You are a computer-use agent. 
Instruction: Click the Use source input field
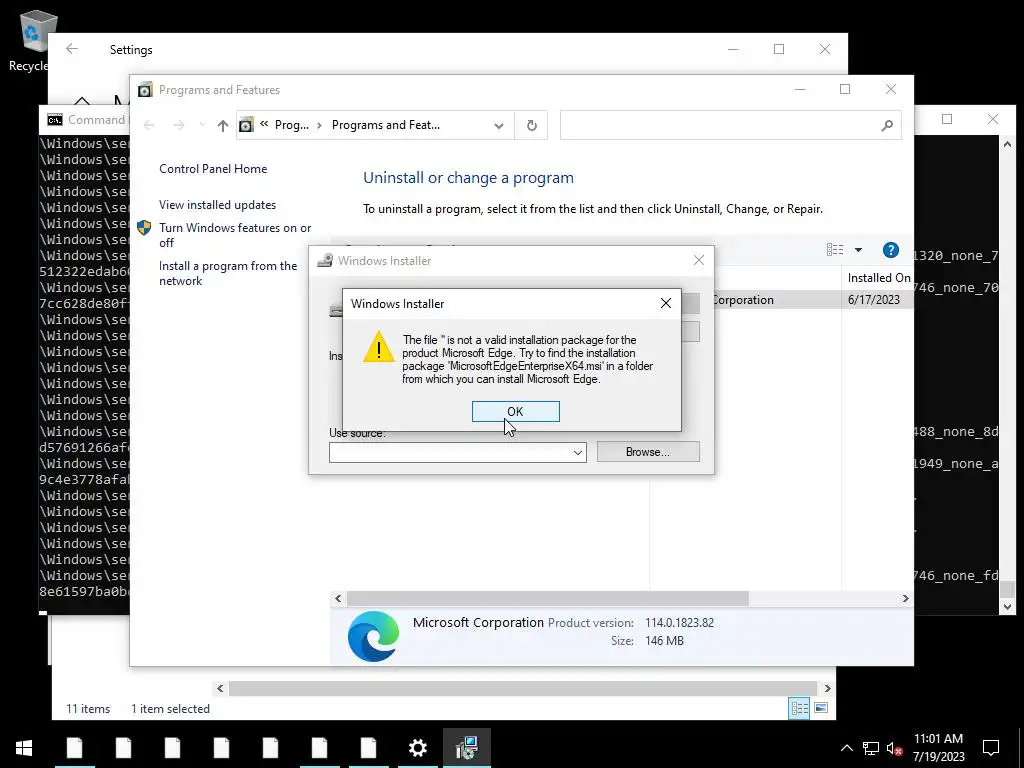451,453
